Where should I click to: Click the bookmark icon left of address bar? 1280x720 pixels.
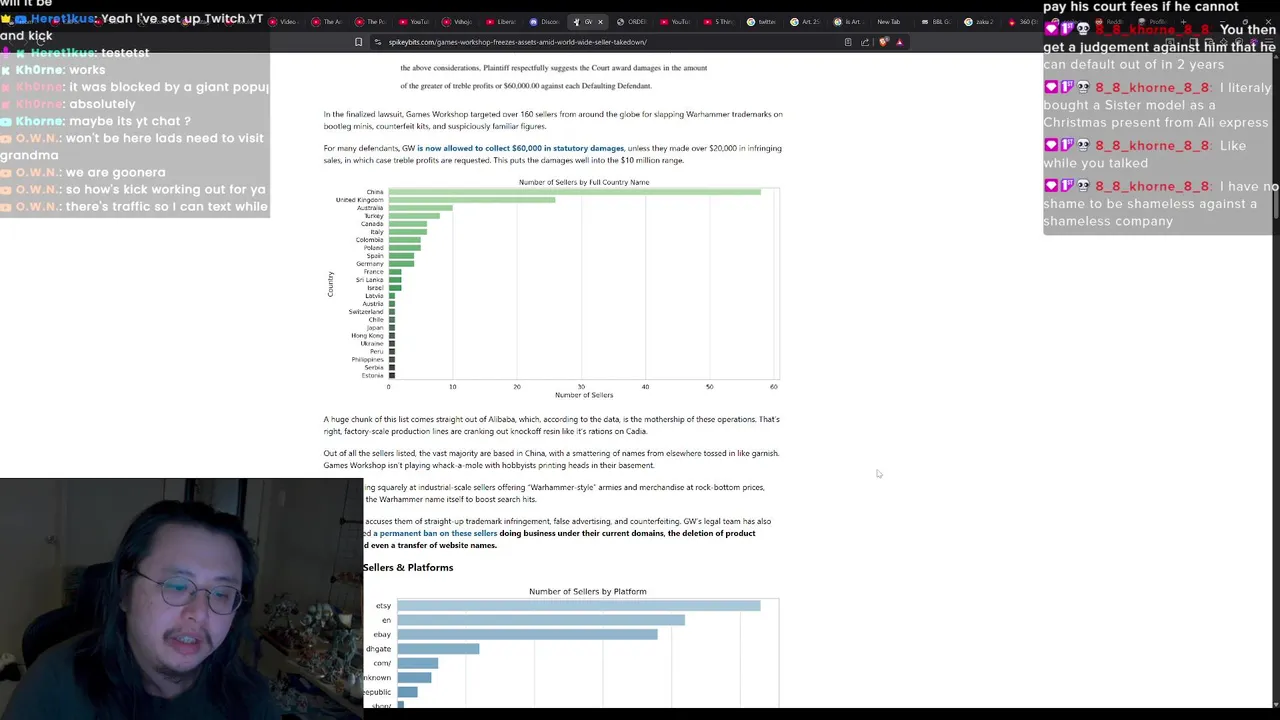(x=358, y=42)
